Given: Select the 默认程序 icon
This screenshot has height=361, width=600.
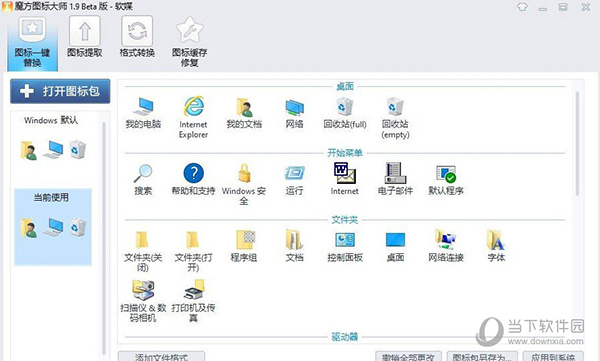Looking at the screenshot, I should tap(446, 179).
